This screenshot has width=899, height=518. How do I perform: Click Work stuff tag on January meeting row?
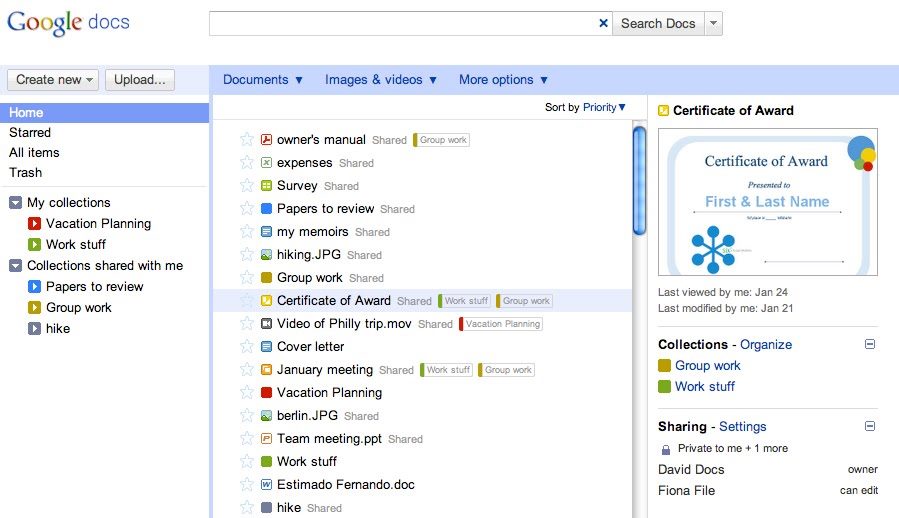[447, 370]
